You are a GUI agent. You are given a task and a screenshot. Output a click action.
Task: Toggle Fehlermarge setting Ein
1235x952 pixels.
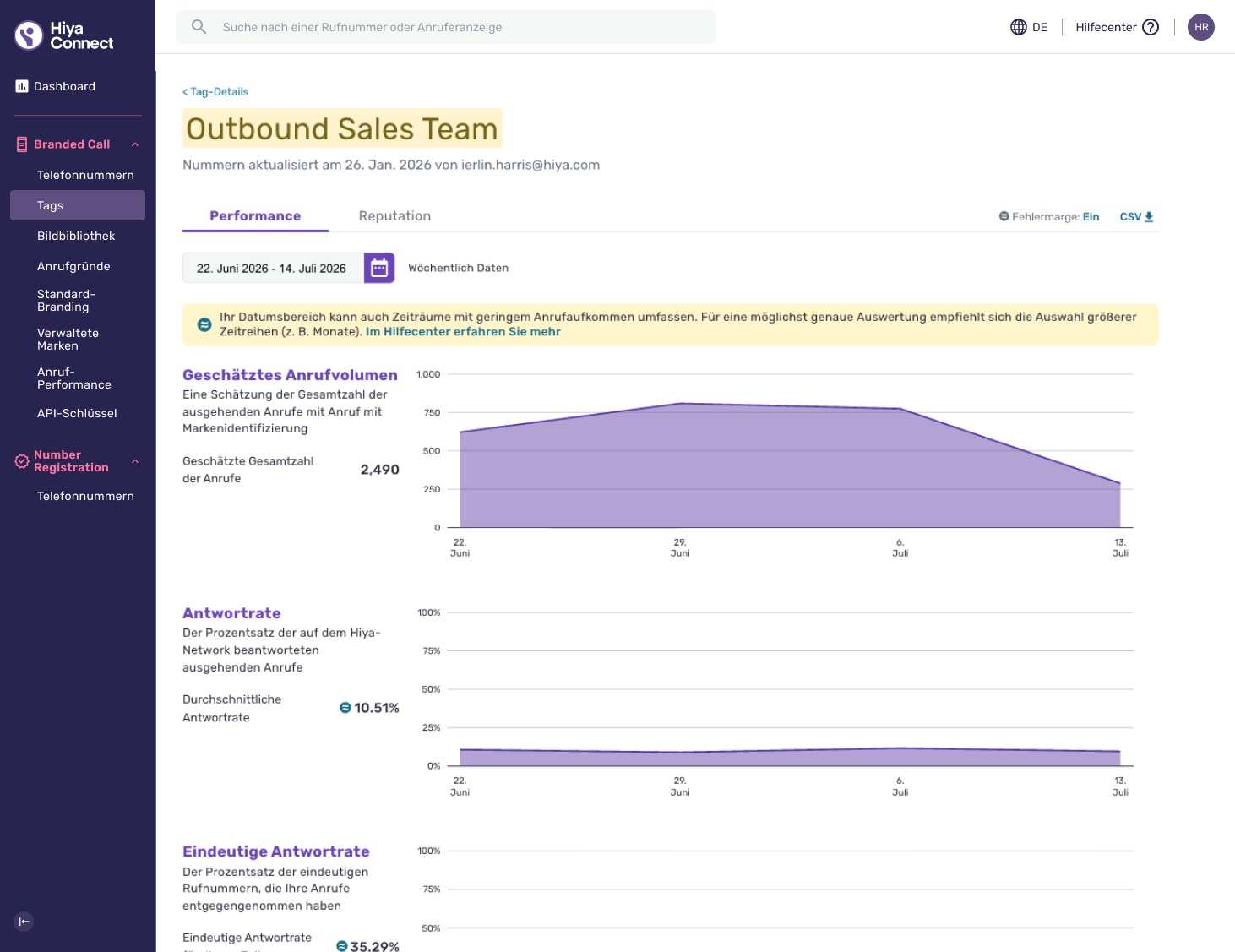pyautogui.click(x=1091, y=217)
